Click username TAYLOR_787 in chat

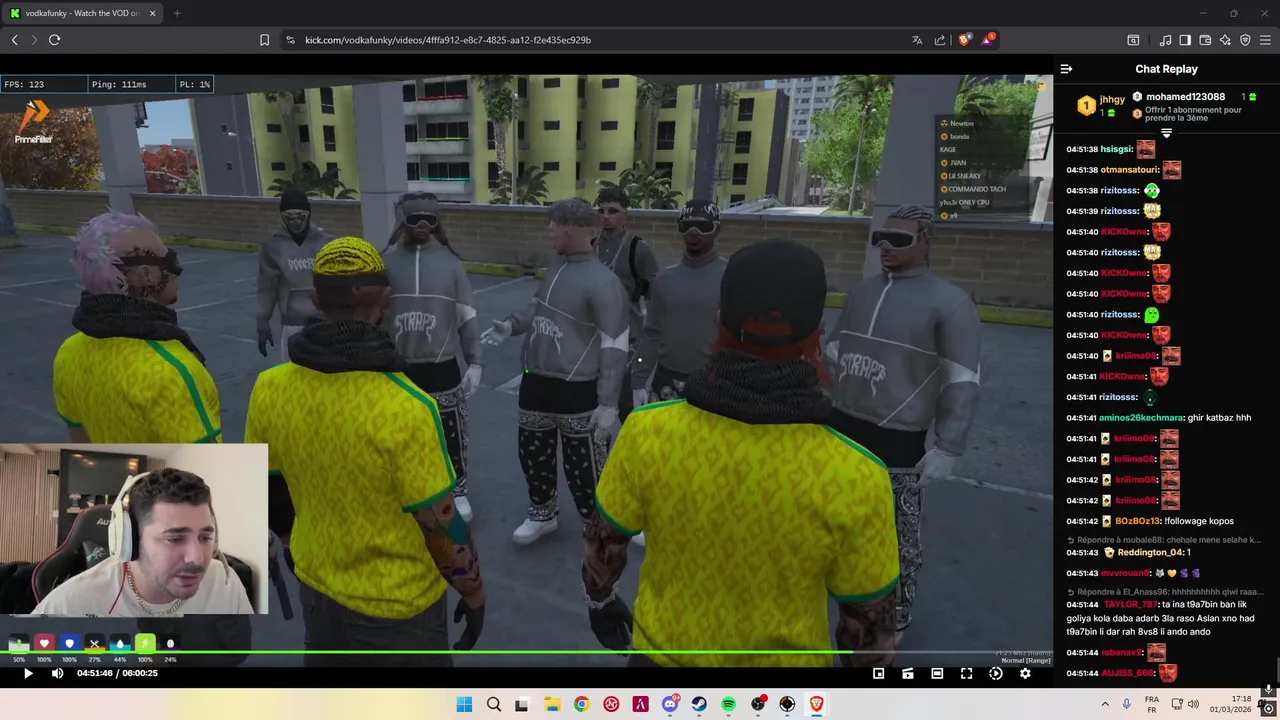1130,604
